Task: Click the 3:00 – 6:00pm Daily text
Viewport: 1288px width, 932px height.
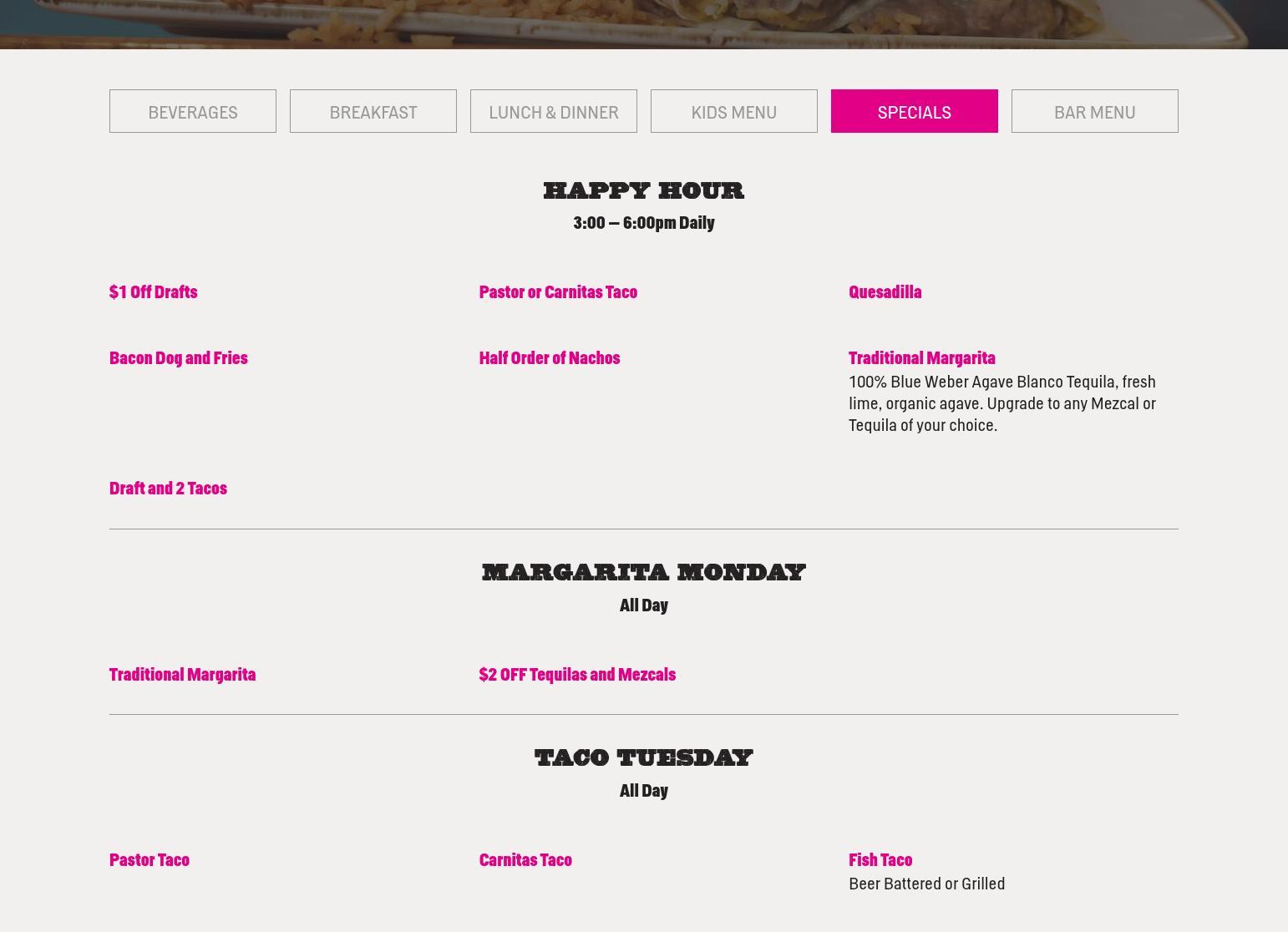Action: tap(644, 222)
